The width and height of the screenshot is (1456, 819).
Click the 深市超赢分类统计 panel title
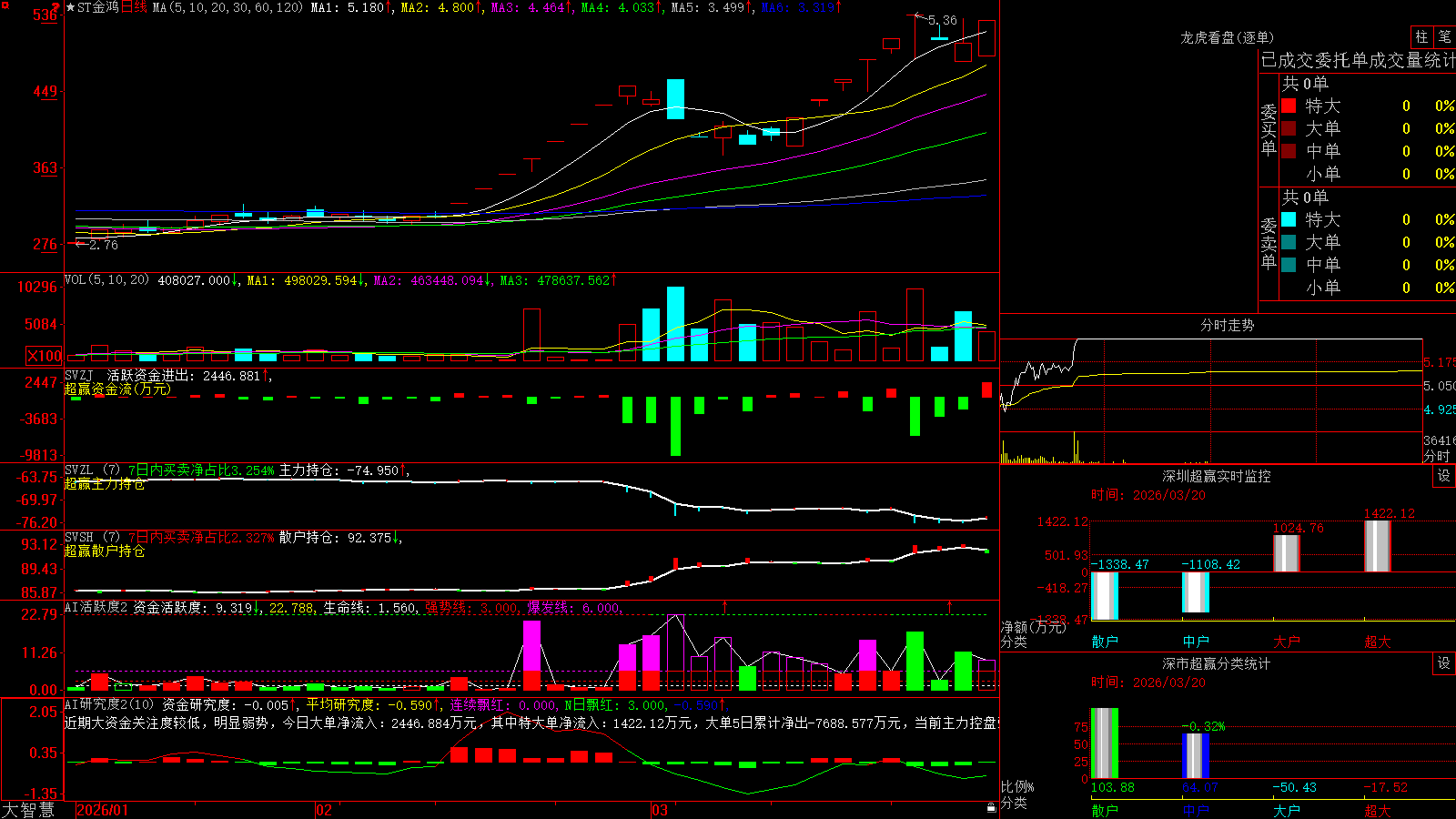click(x=1216, y=663)
